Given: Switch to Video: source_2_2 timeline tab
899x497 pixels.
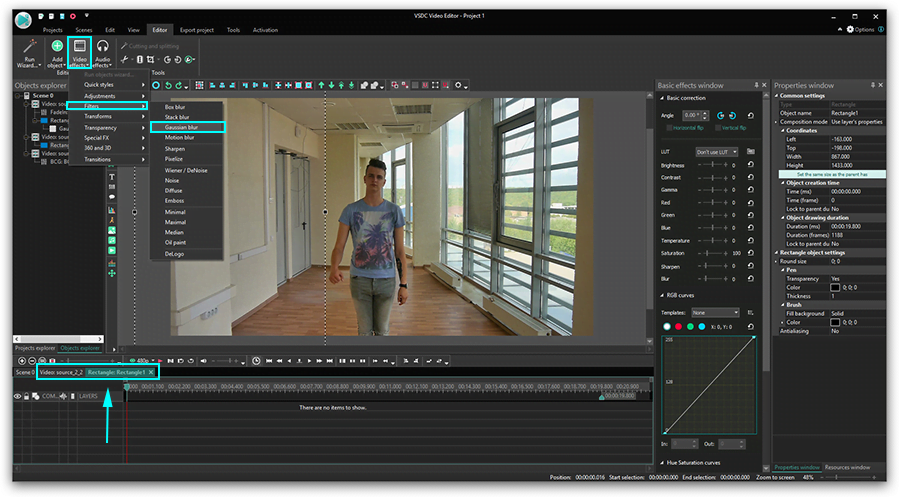Looking at the screenshot, I should tap(61, 373).
